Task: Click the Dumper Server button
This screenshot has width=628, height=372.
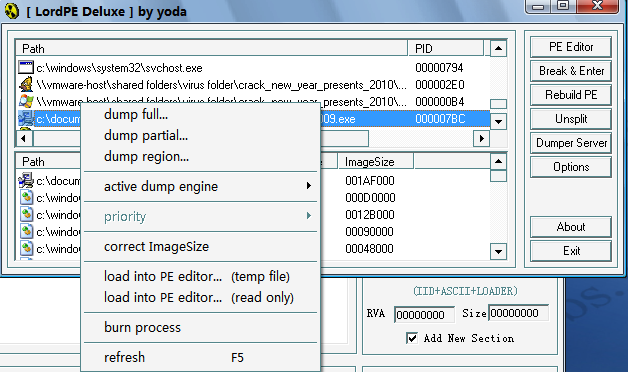Action: coord(571,143)
